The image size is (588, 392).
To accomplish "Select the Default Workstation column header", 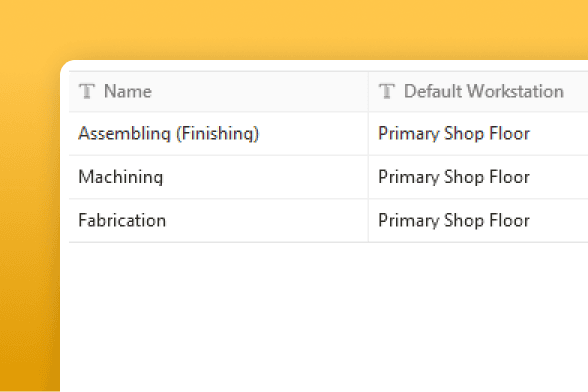I will click(484, 91).
